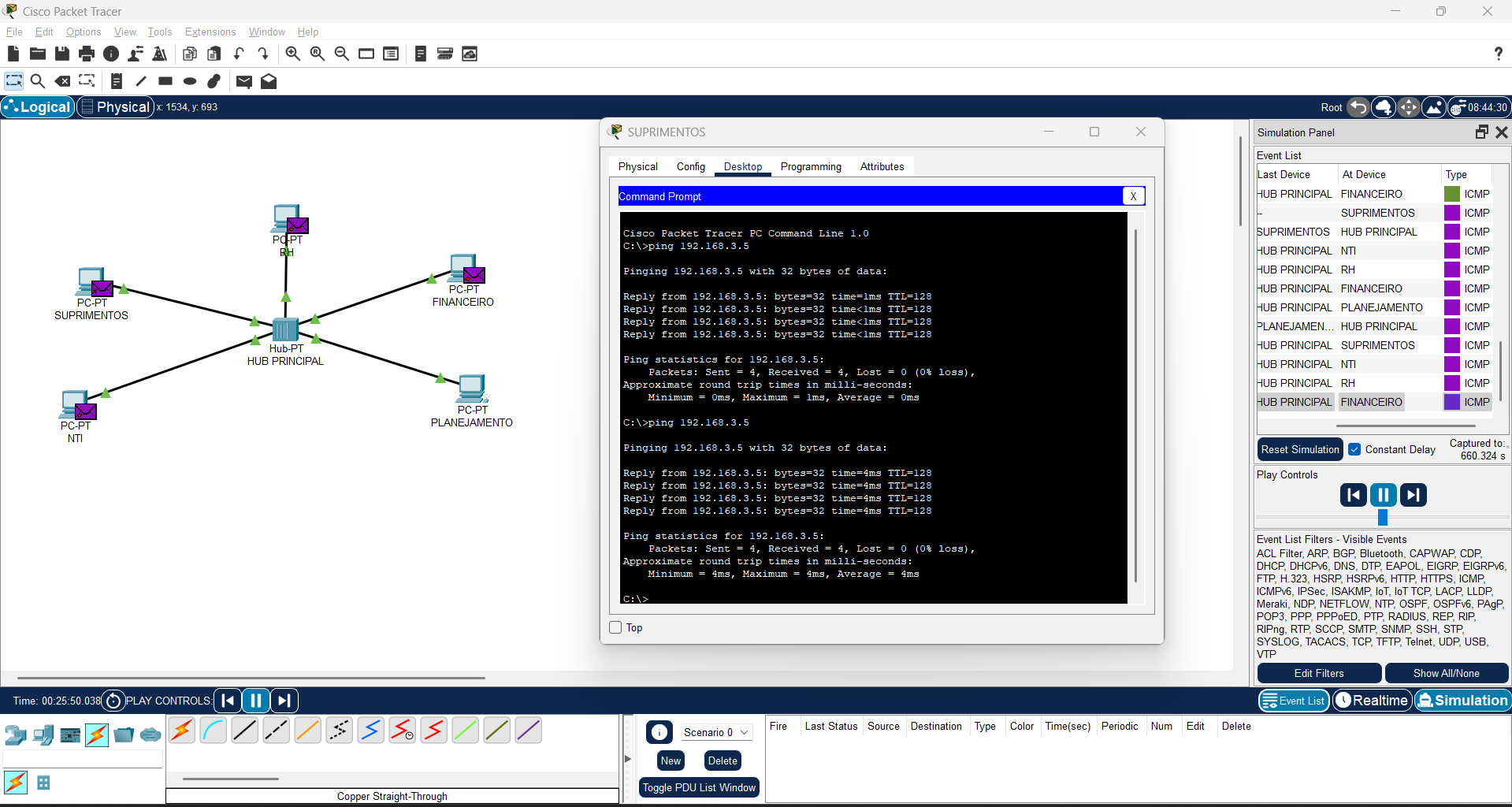Select the automatic connection lightning cable

pos(182,731)
